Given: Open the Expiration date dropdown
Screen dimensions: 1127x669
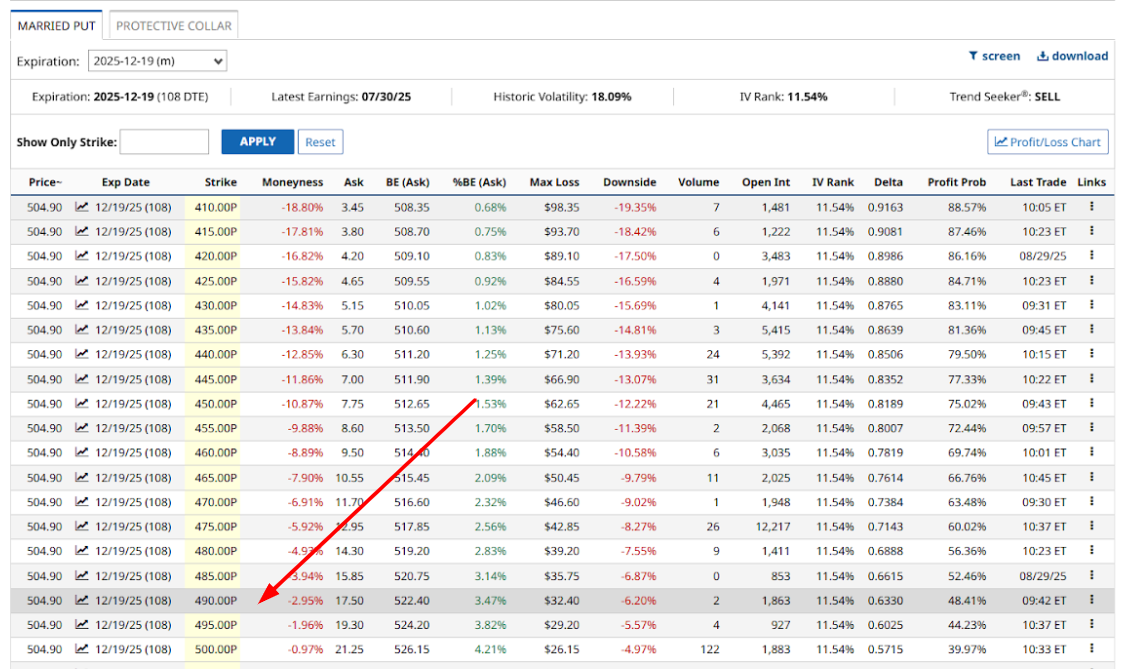Looking at the screenshot, I should (158, 61).
